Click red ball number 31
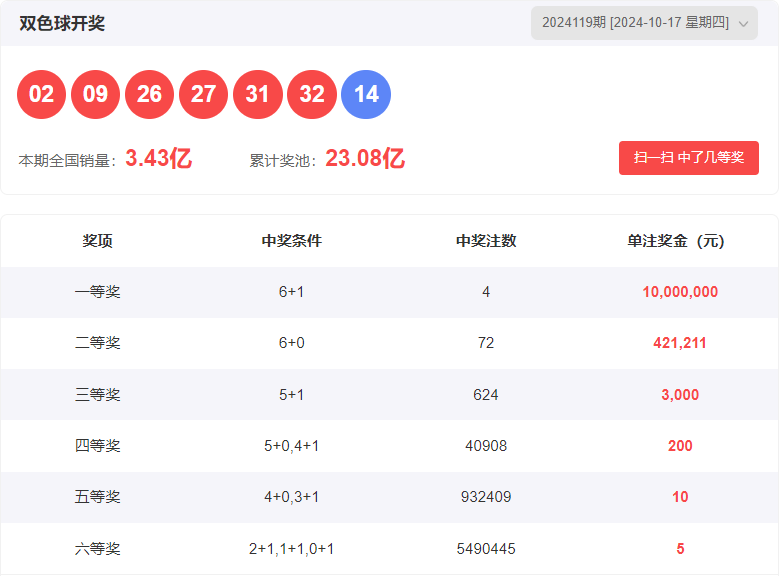 click(258, 95)
